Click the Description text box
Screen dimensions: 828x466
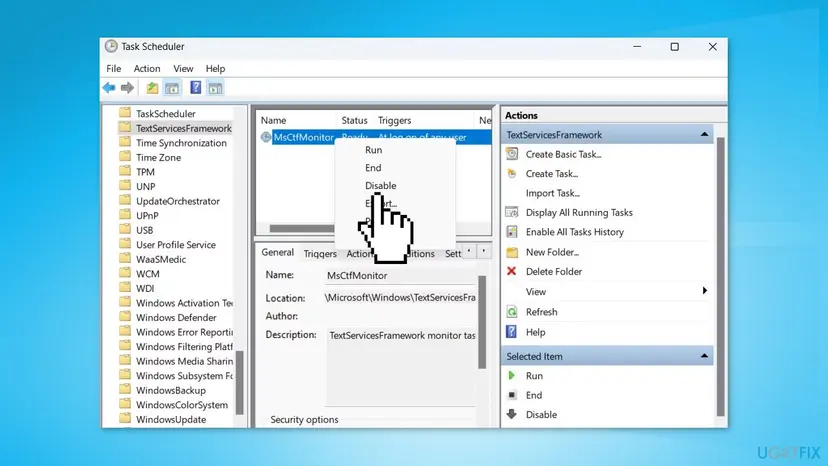pyautogui.click(x=400, y=367)
